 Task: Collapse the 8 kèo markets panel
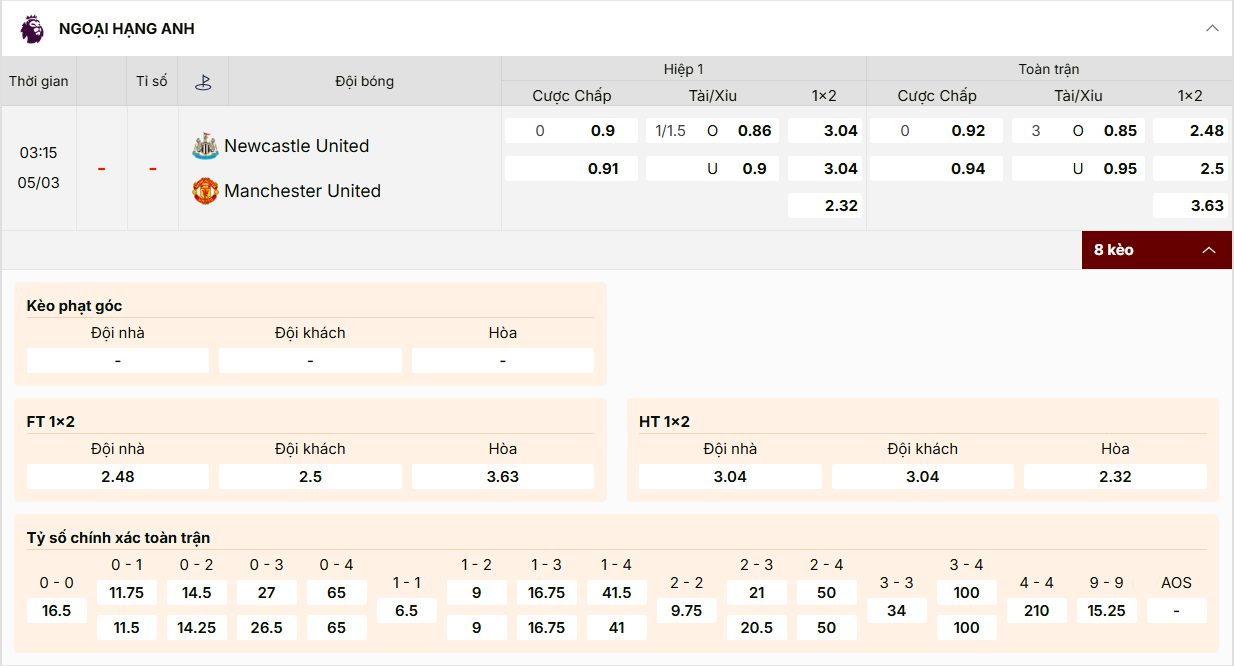[1209, 250]
